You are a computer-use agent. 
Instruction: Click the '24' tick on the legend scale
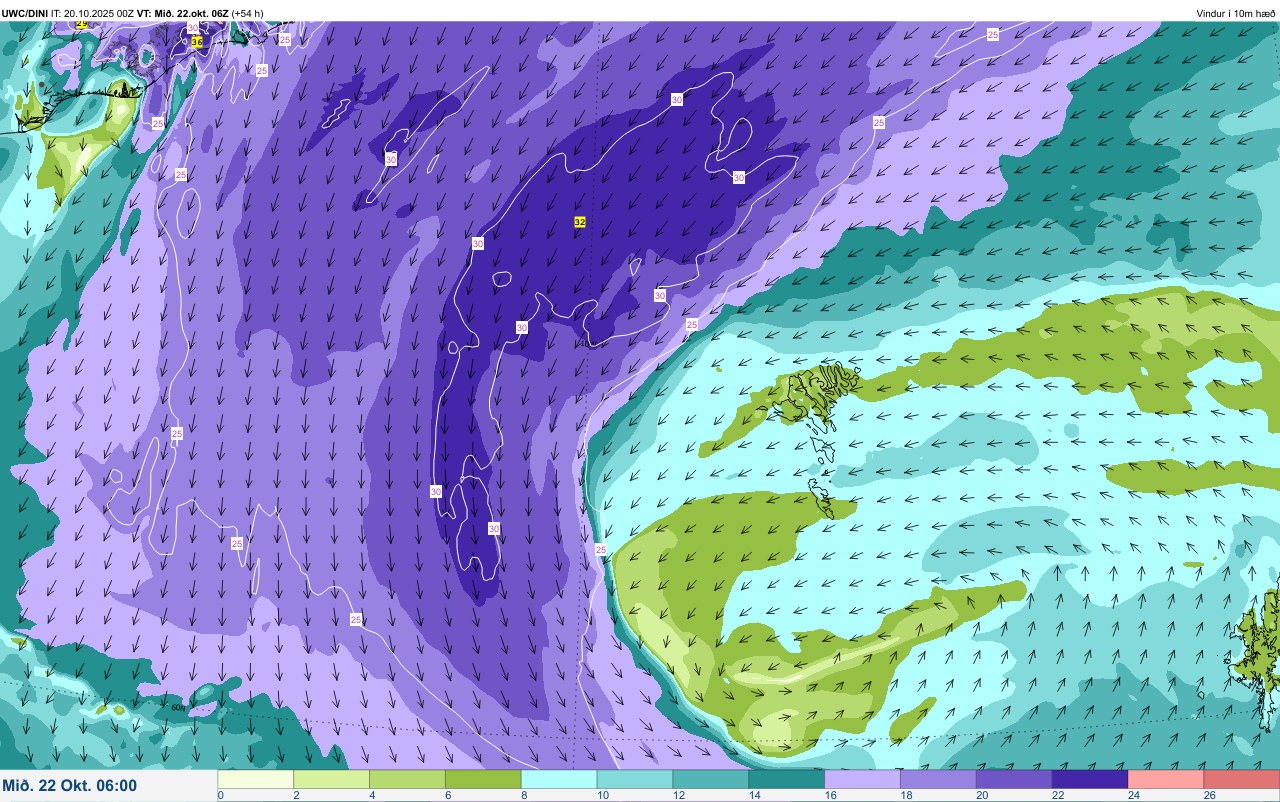pyautogui.click(x=1133, y=795)
